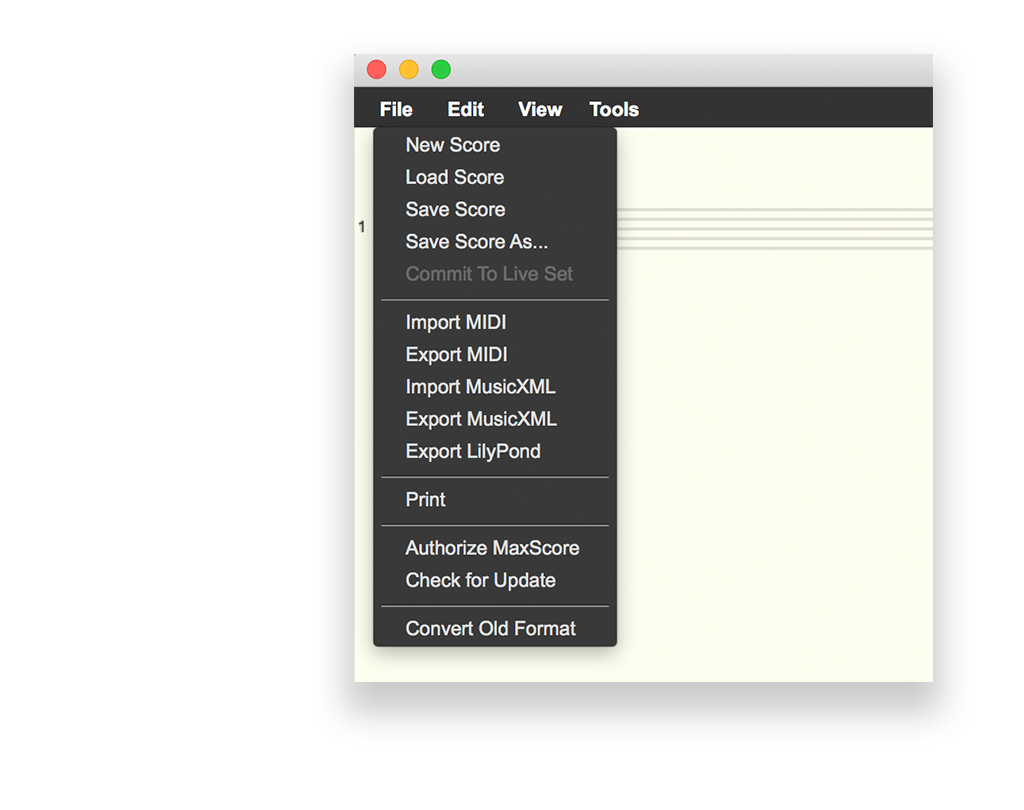Select Export MusicXML
This screenshot has height=810, width=1024.
click(x=495, y=419)
